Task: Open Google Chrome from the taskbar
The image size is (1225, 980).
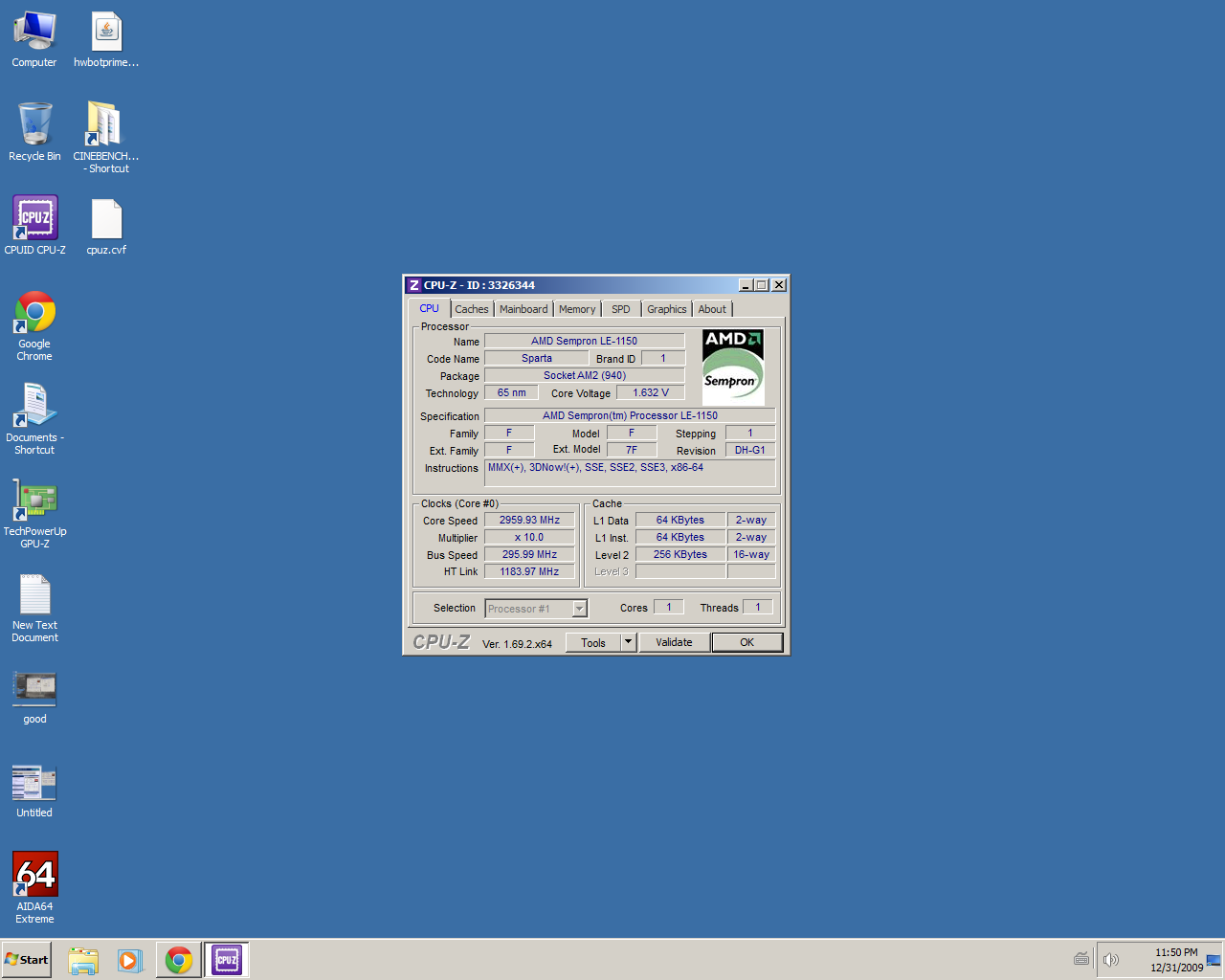Action: pyautogui.click(x=179, y=960)
